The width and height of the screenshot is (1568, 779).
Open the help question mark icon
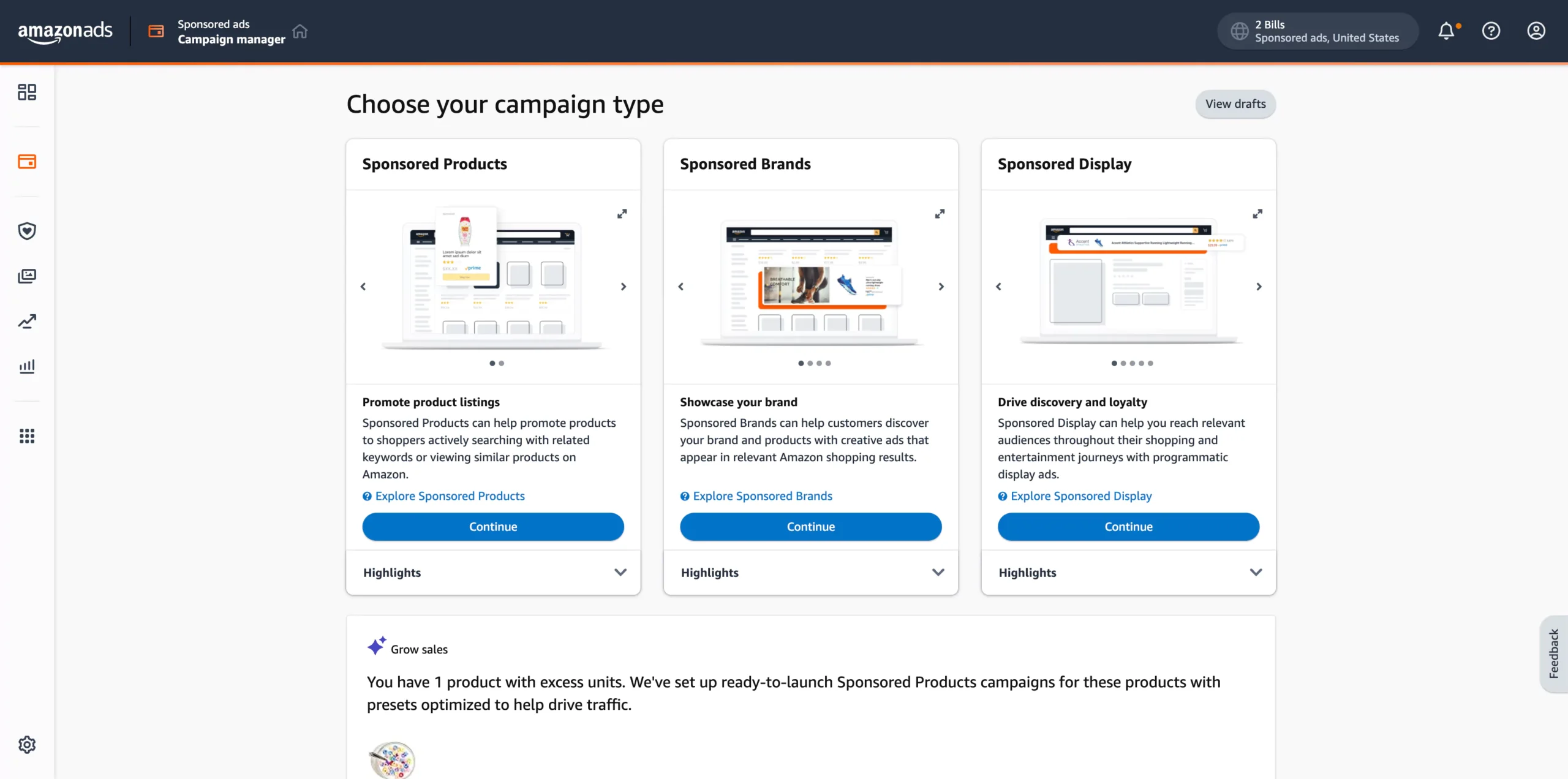tap(1491, 31)
